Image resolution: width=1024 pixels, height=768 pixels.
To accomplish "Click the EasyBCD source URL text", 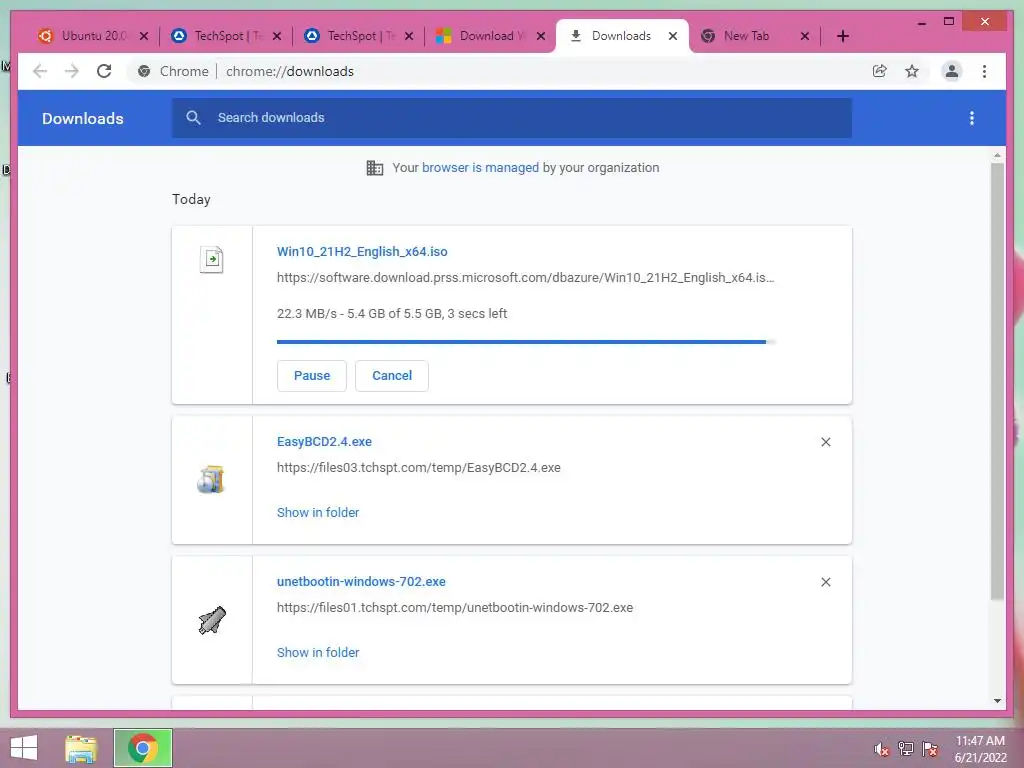I will [x=419, y=468].
